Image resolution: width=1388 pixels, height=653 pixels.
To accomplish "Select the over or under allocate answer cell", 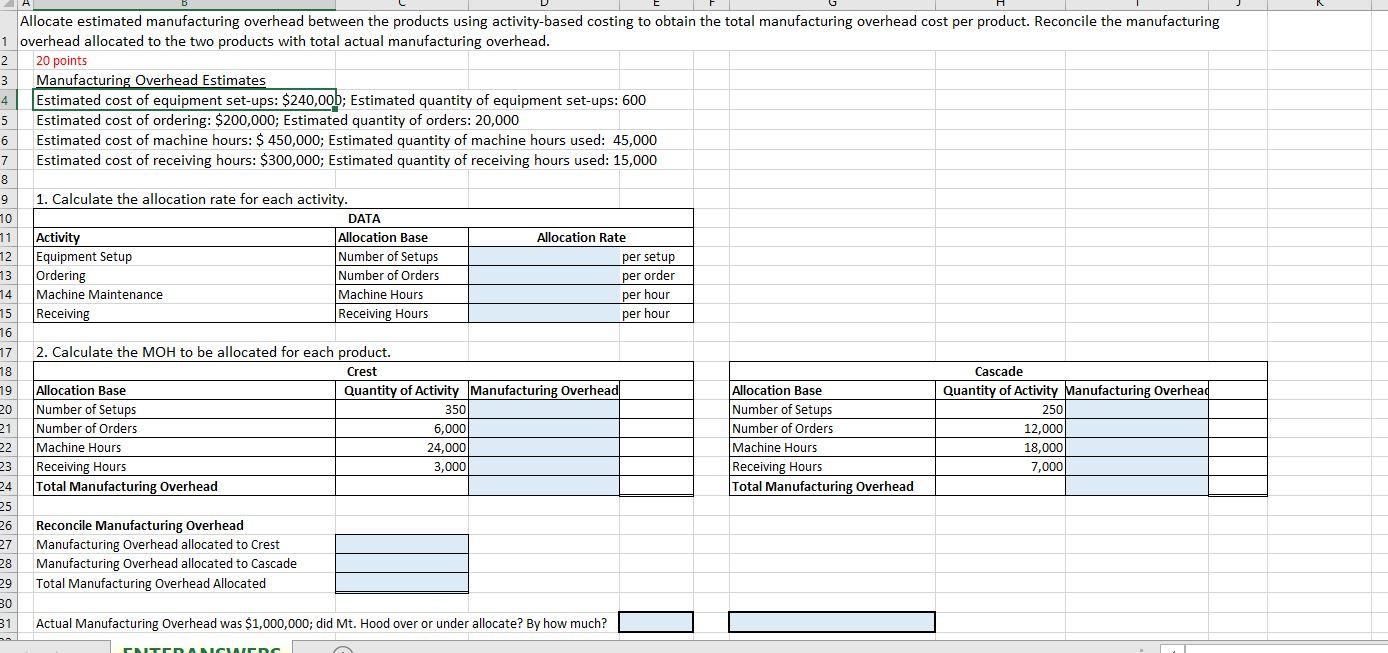I will pos(656,621).
